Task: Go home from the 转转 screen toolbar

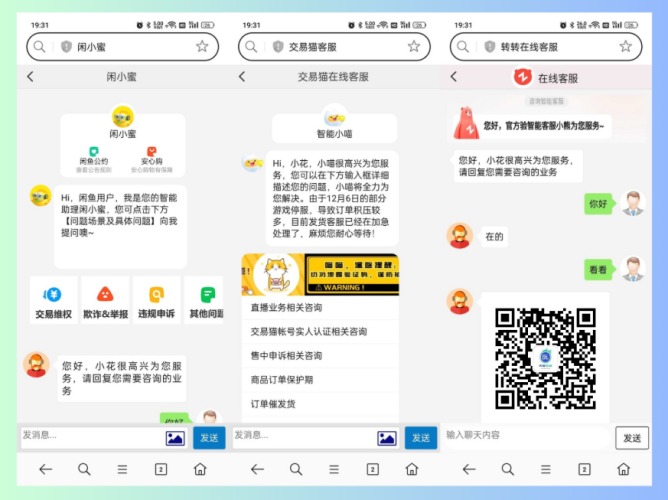Action: [x=623, y=469]
